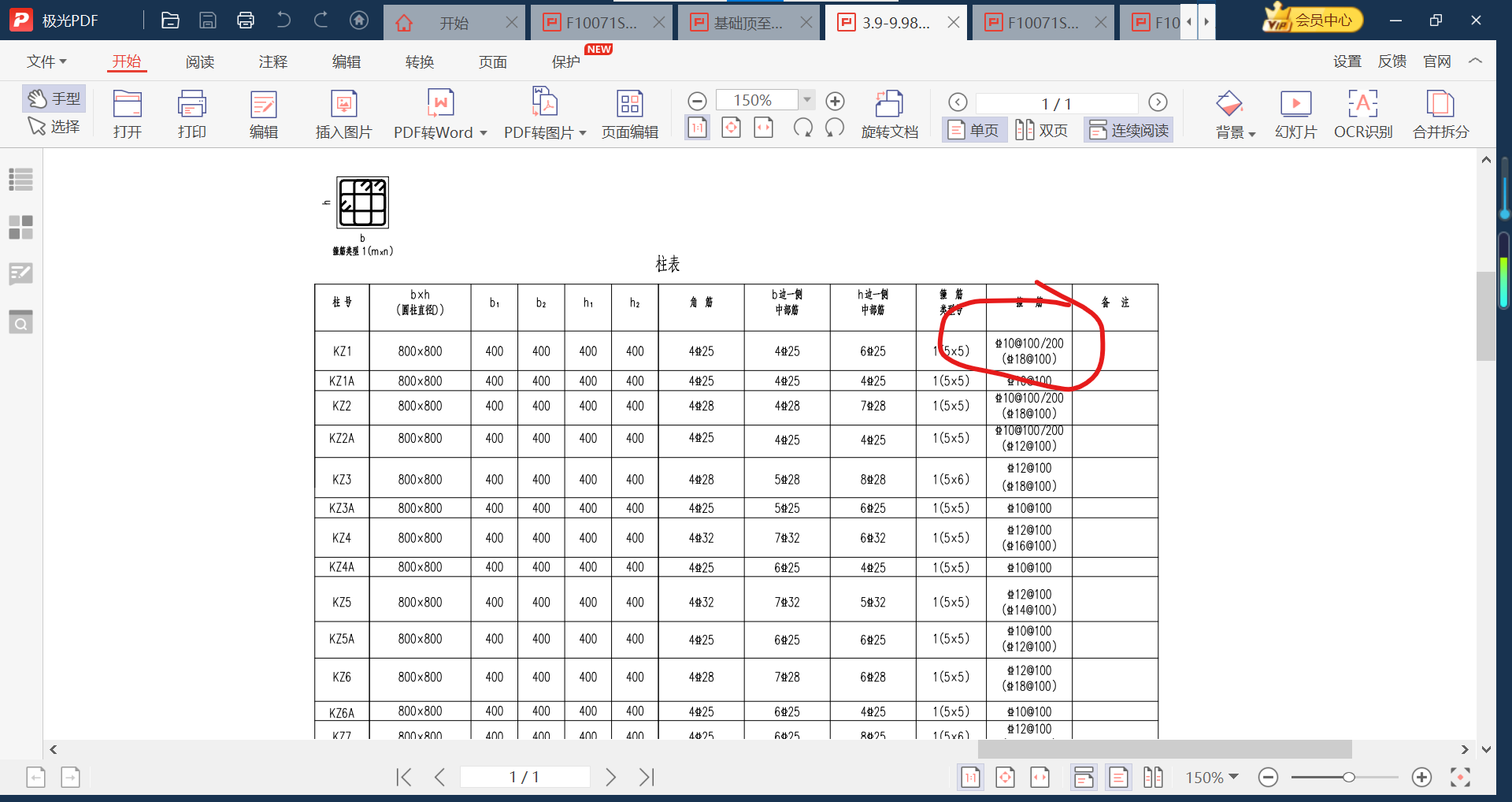Switch to the 转换 ribbon tab
The height and width of the screenshot is (802, 1512).
coord(420,61)
